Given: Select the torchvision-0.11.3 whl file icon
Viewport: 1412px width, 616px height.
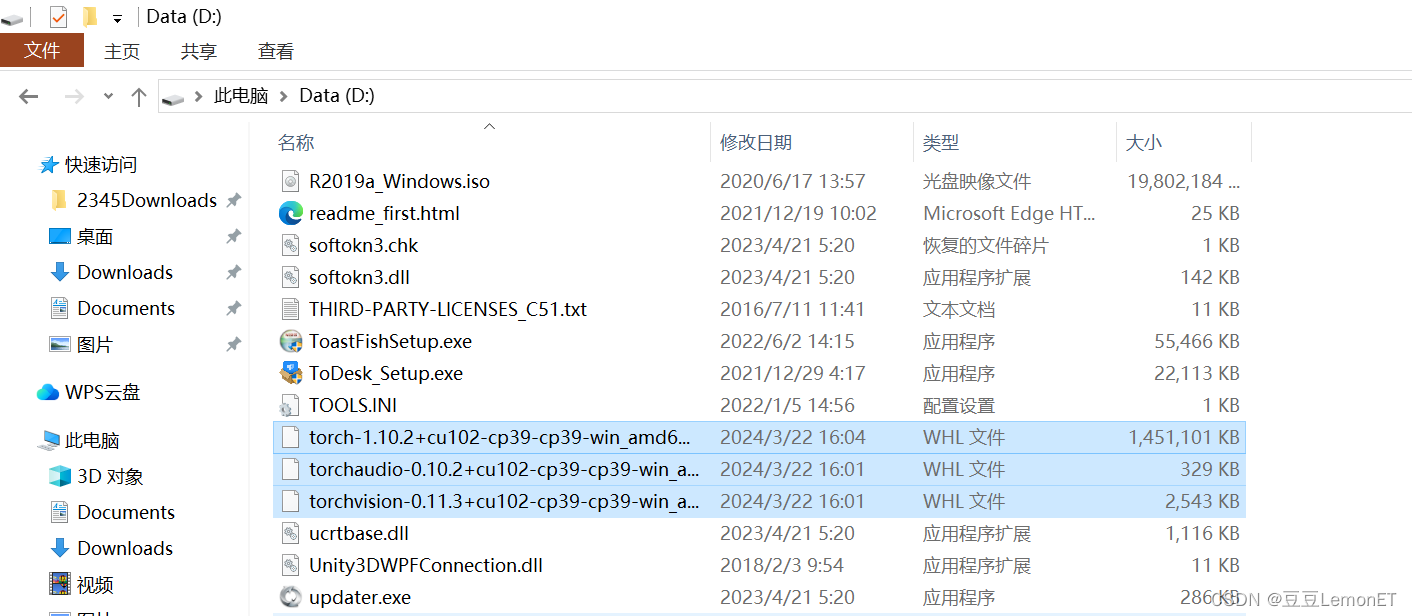Looking at the screenshot, I should tap(290, 501).
